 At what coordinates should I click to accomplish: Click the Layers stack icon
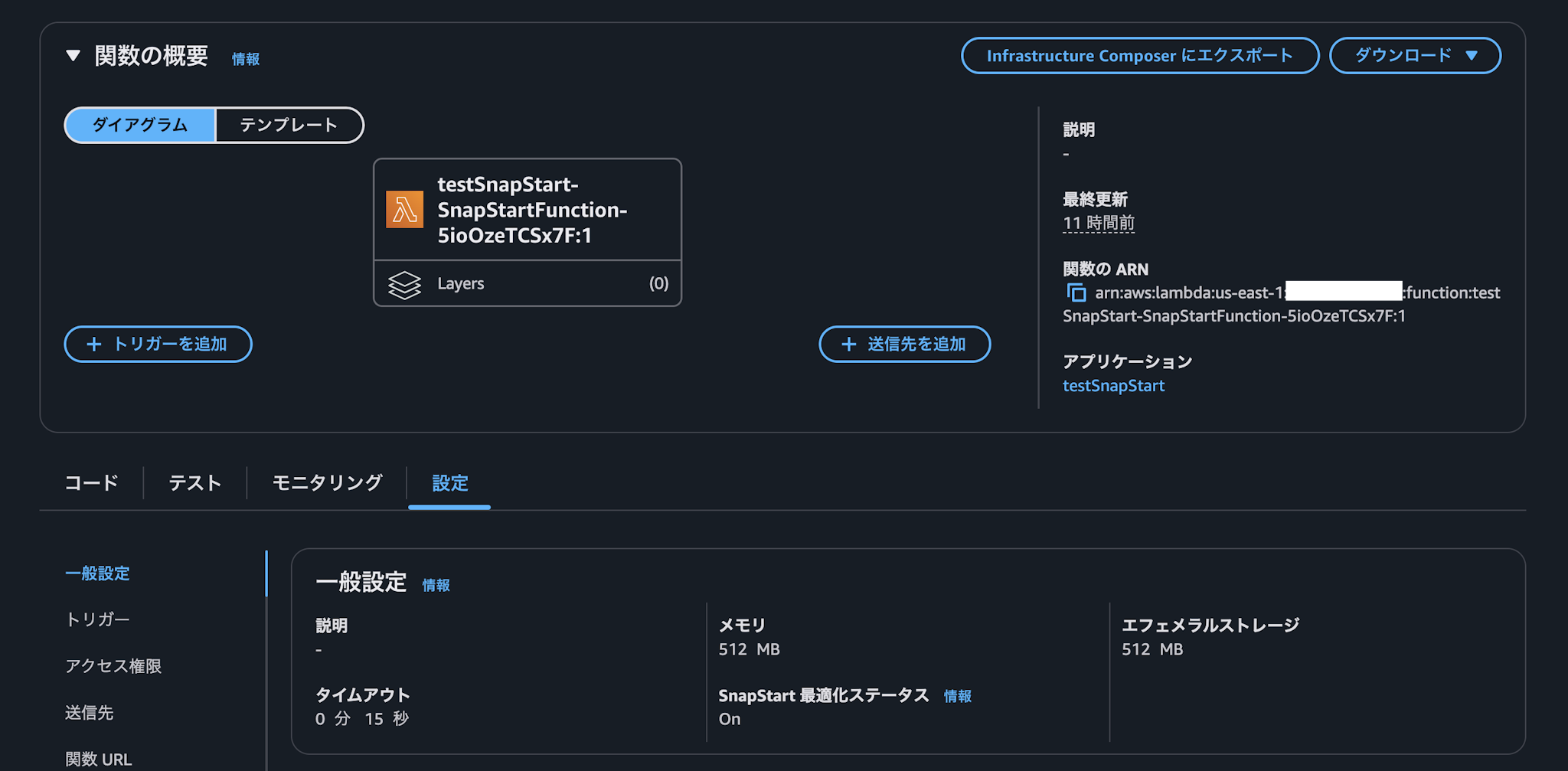click(x=404, y=285)
